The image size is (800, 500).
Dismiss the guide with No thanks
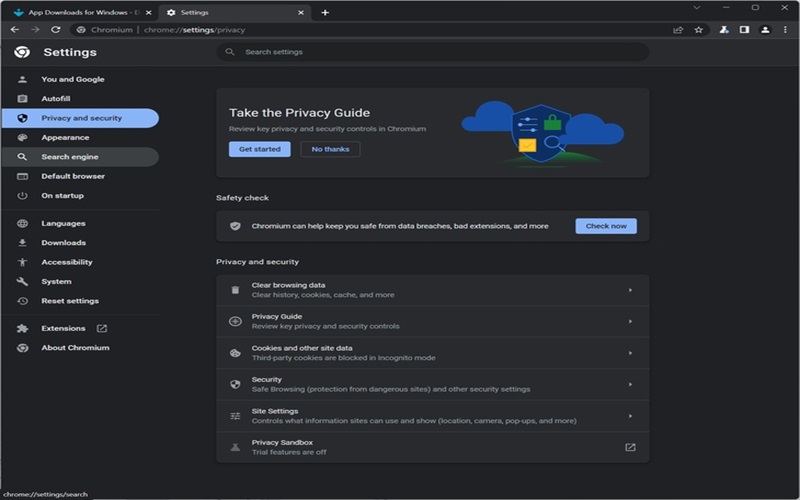(x=330, y=149)
